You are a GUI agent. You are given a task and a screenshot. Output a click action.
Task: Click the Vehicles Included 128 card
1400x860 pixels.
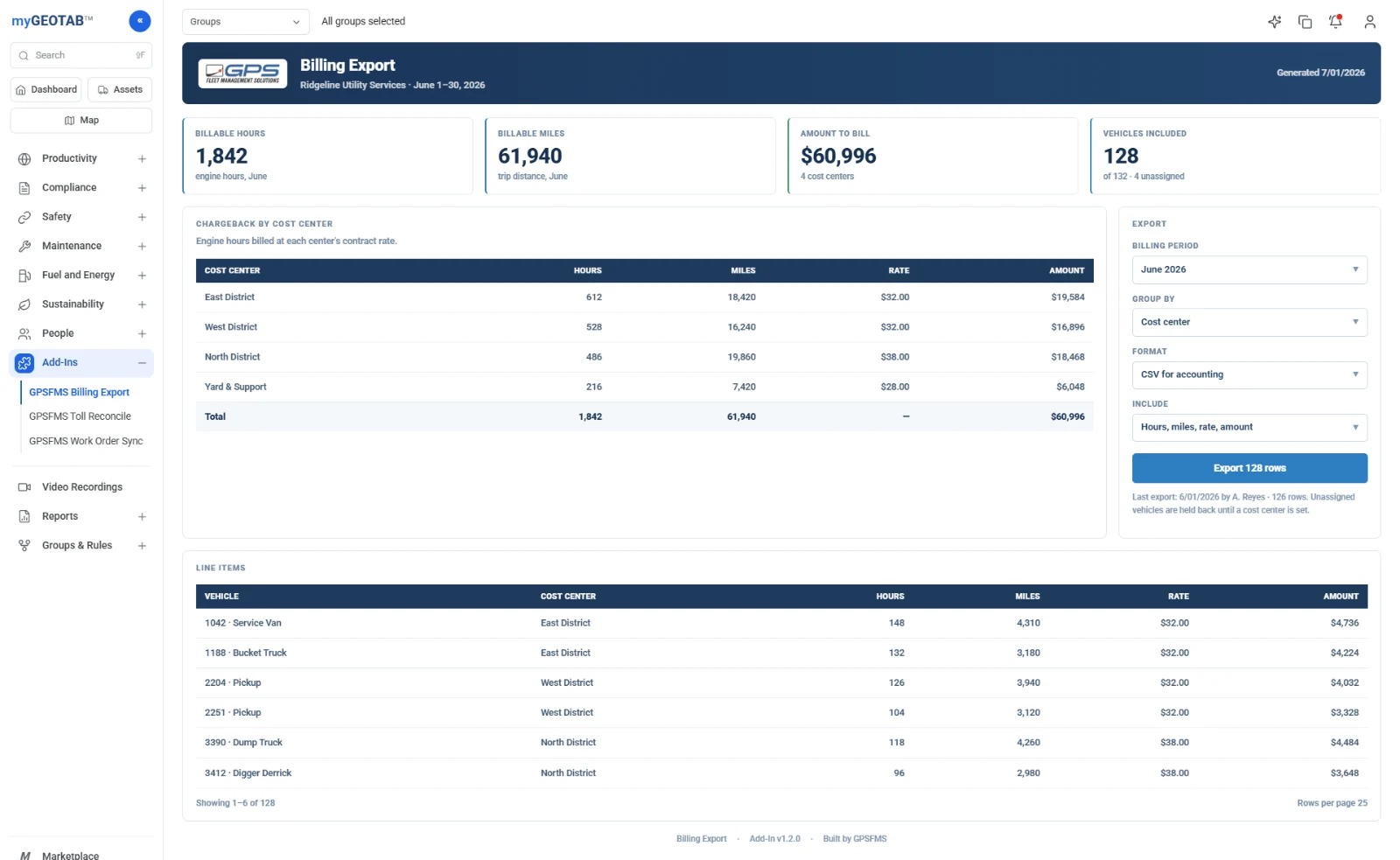(1235, 156)
